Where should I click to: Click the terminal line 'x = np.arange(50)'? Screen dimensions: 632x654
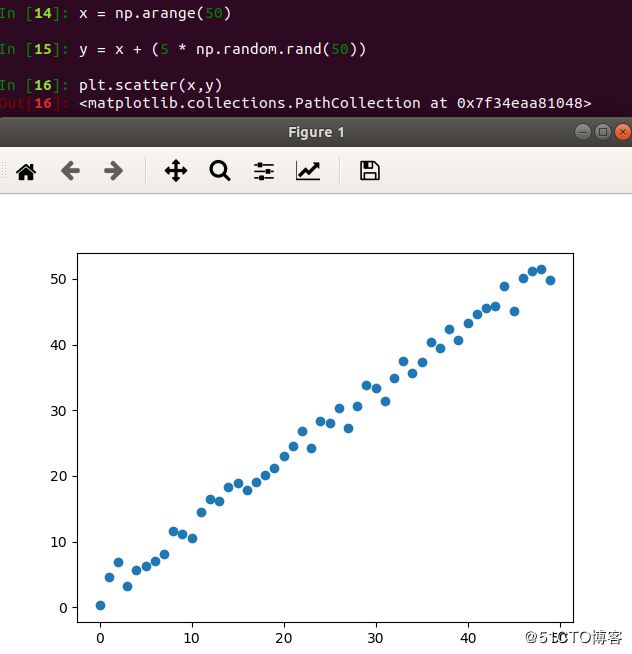tap(155, 13)
